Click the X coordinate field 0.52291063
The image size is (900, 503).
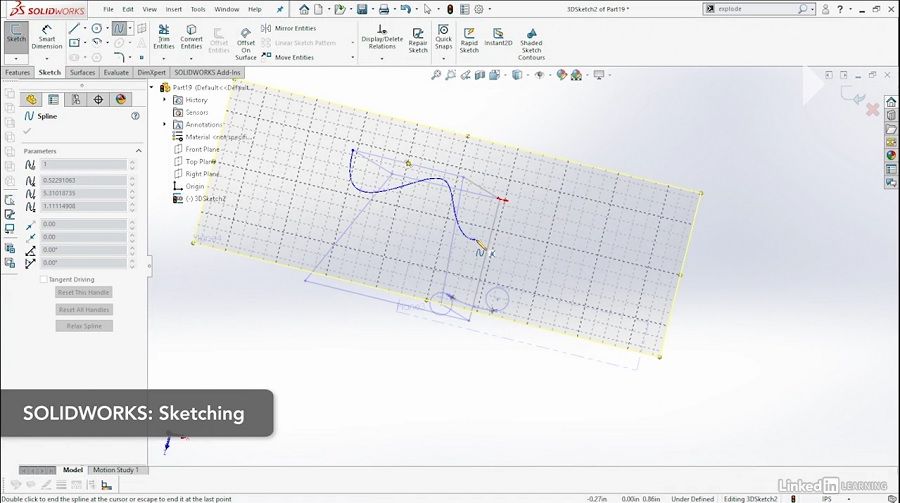(x=83, y=180)
